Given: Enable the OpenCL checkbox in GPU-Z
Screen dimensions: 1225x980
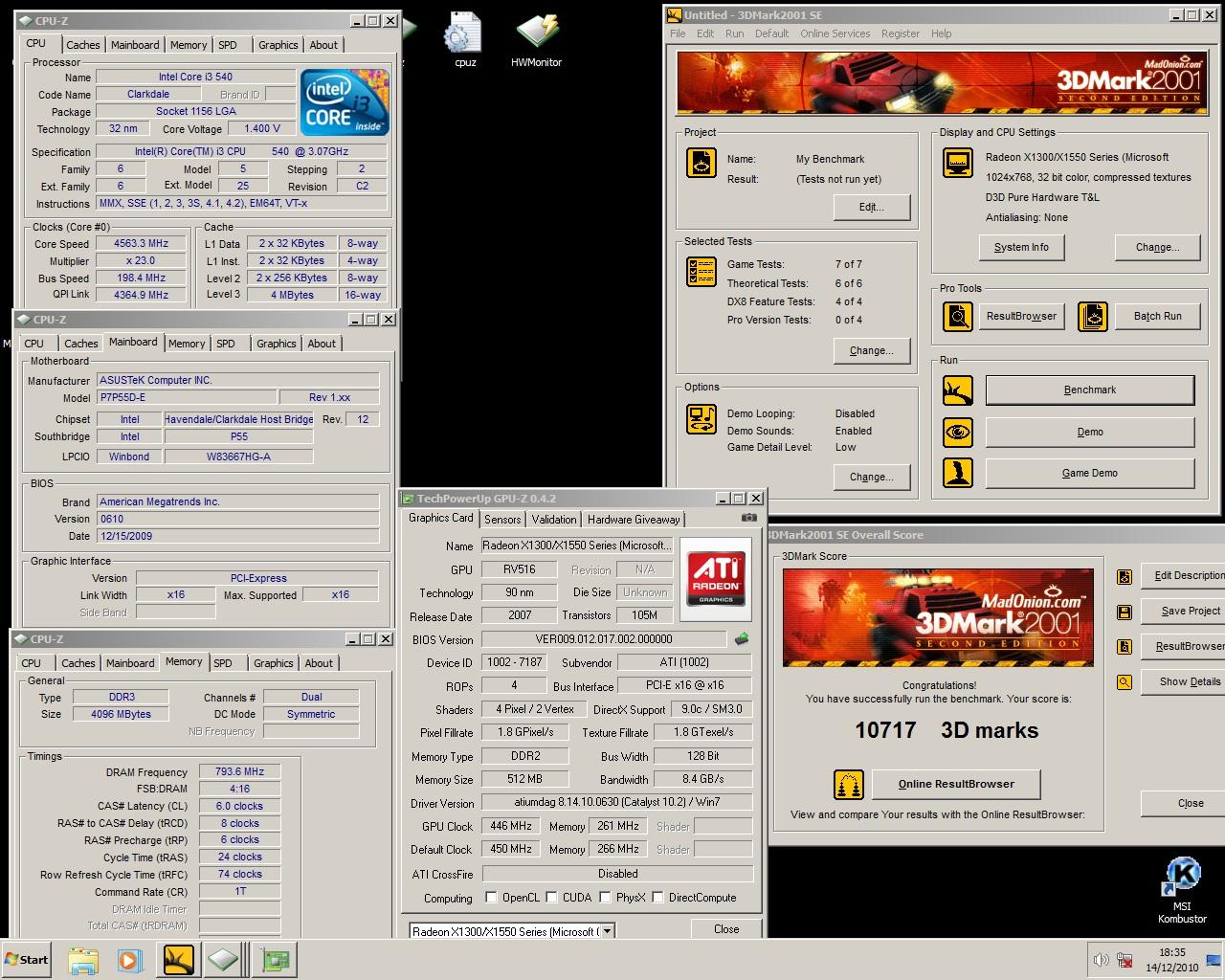Looking at the screenshot, I should (x=491, y=898).
